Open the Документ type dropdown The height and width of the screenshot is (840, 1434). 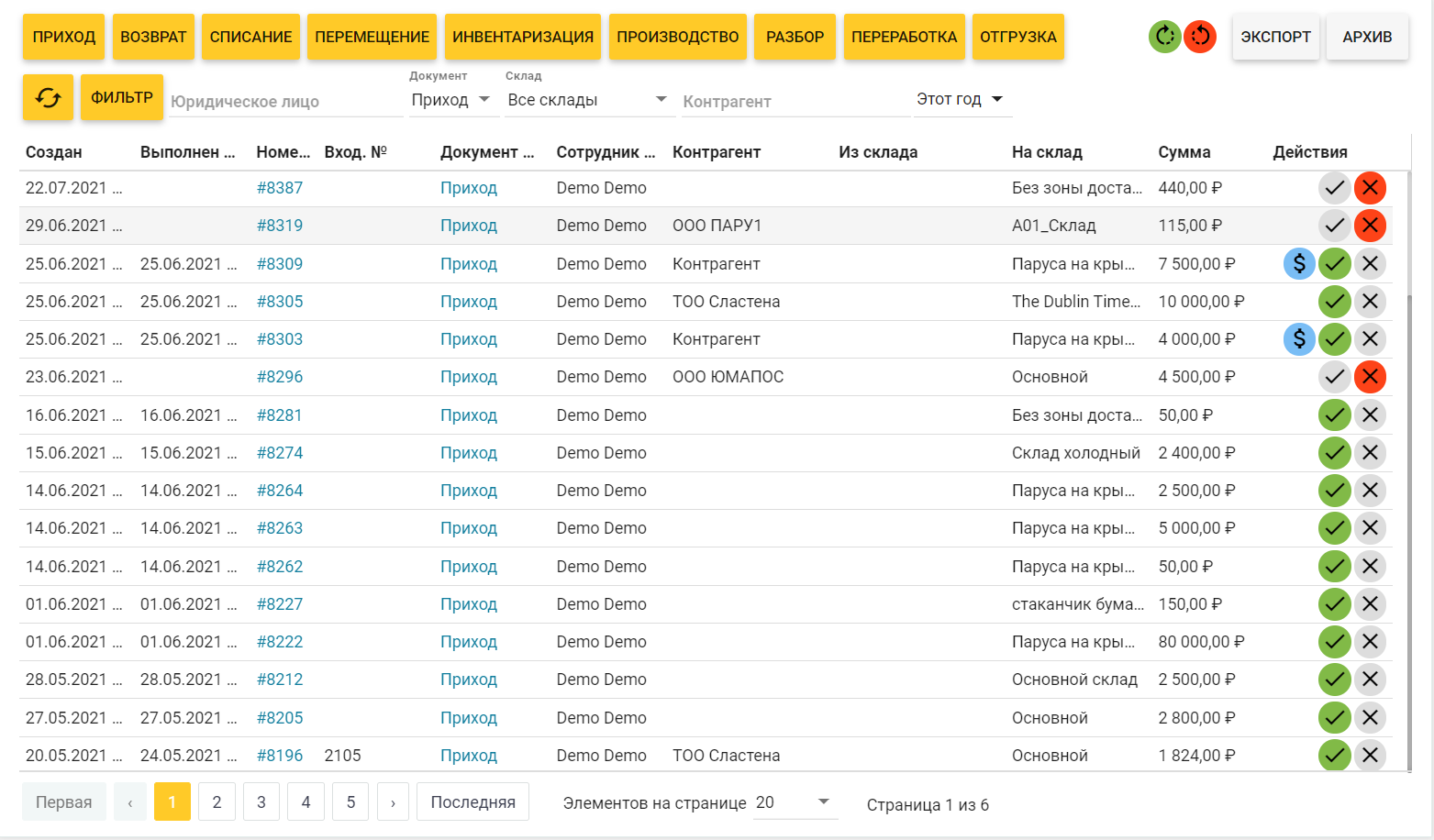click(x=451, y=100)
